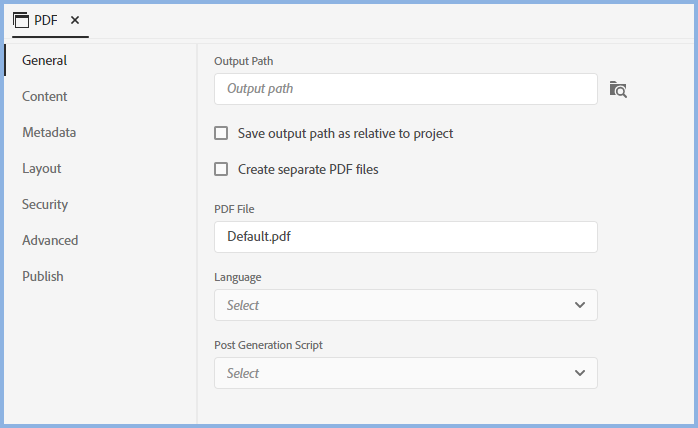Open the Publish section

(43, 276)
